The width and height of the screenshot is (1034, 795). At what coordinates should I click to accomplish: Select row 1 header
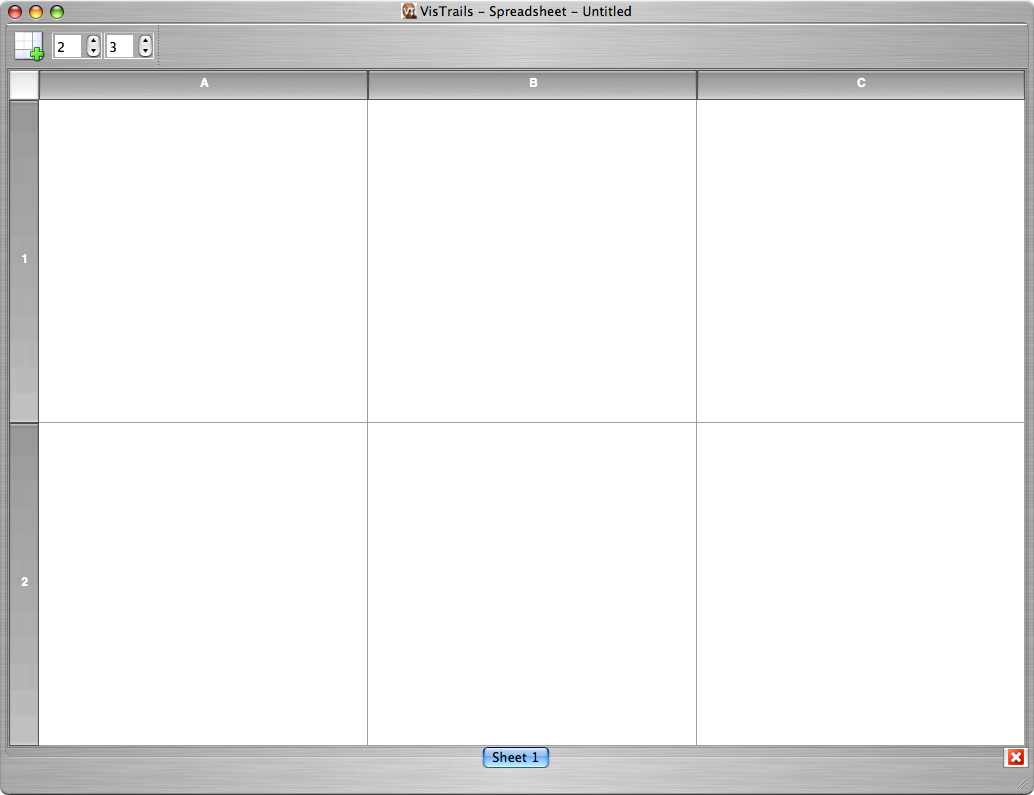[24, 260]
